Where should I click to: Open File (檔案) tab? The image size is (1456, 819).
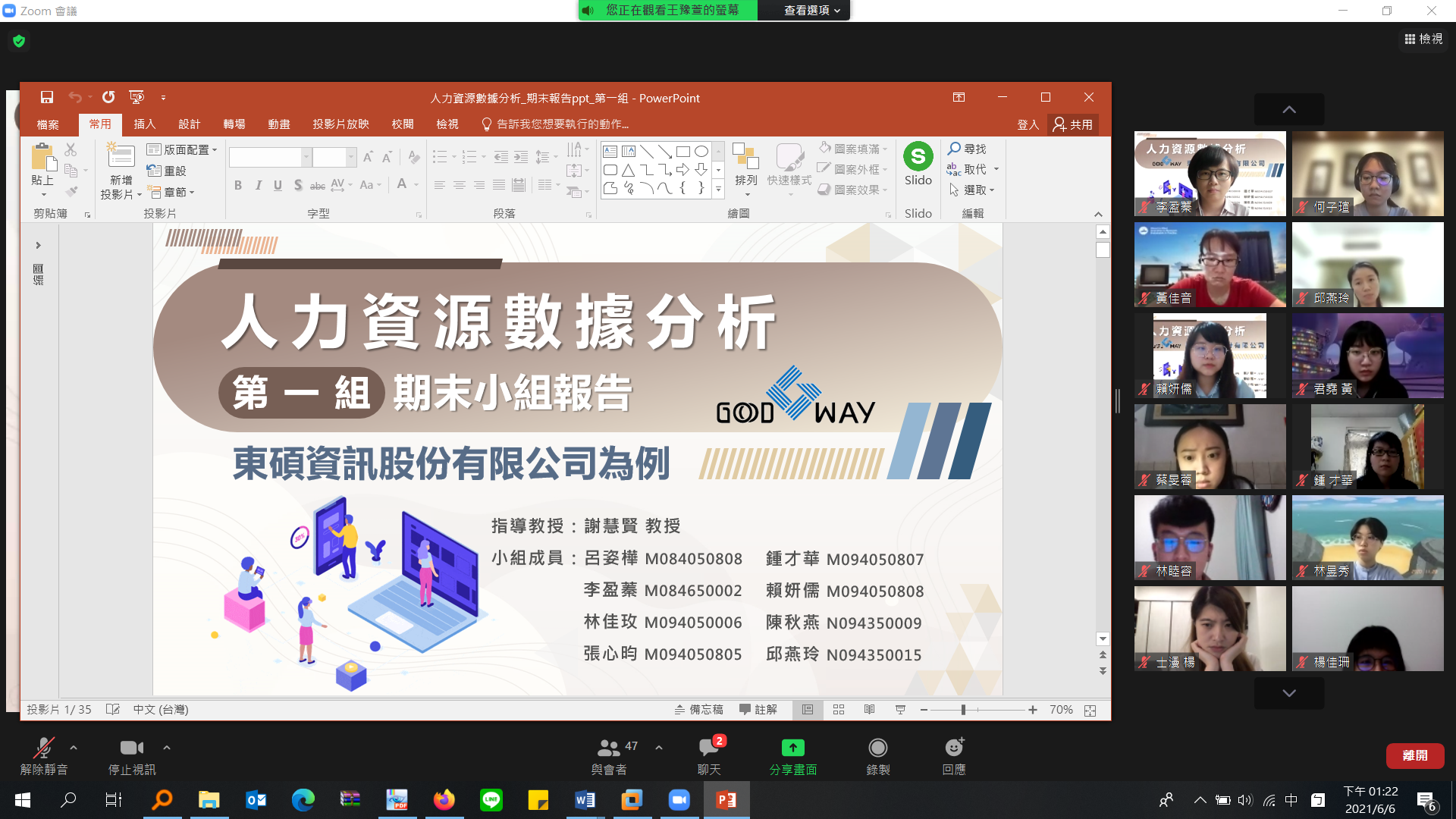(48, 124)
